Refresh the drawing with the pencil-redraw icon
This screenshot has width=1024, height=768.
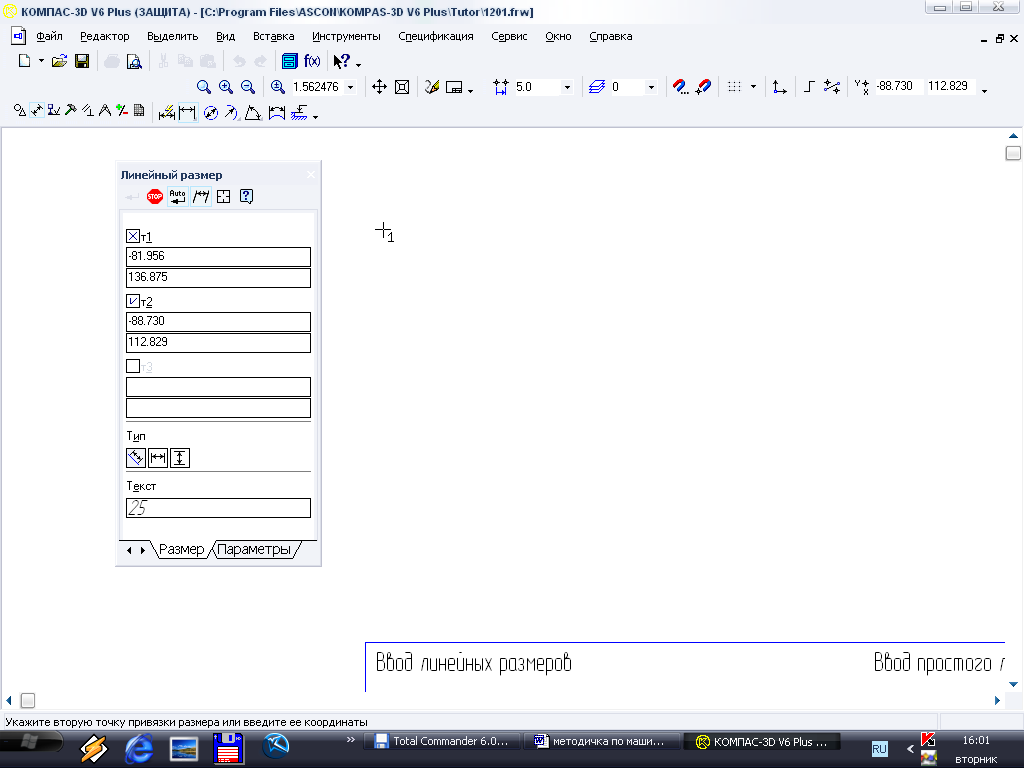pos(432,87)
